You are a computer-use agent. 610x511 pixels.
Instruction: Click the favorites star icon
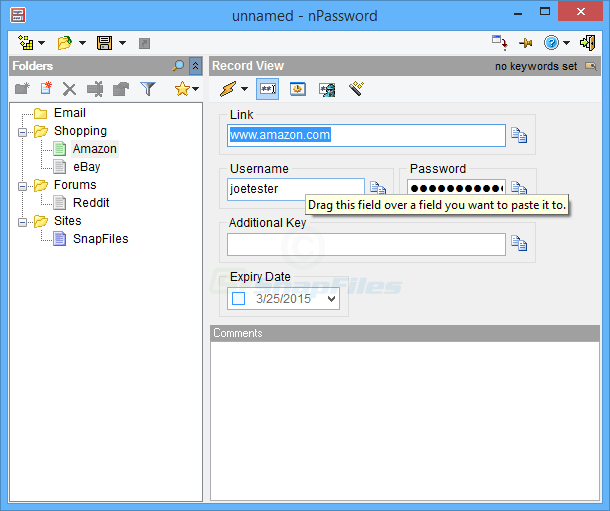pyautogui.click(x=182, y=89)
